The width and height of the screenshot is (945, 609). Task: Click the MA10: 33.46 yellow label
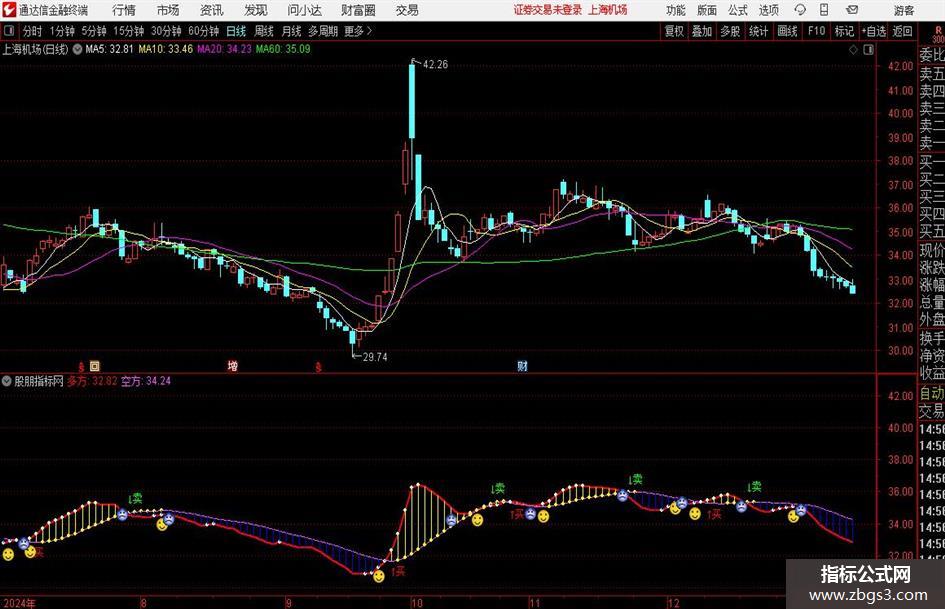click(166, 49)
